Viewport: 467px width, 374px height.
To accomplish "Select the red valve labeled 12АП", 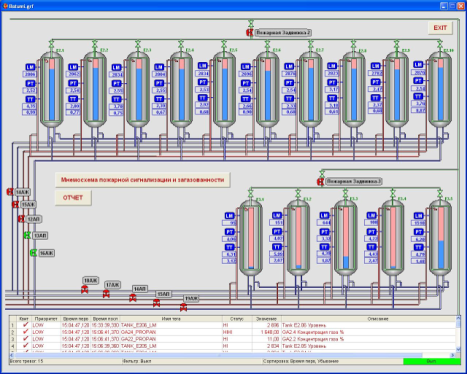I will [x=21, y=219].
